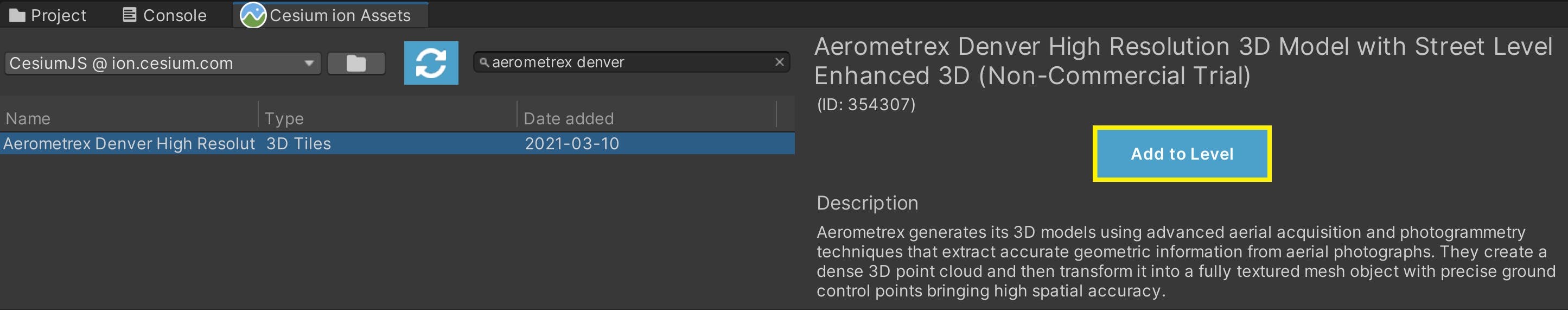
Task: Select the Aerometrex Denver High Resolut asset row
Action: (x=129, y=144)
